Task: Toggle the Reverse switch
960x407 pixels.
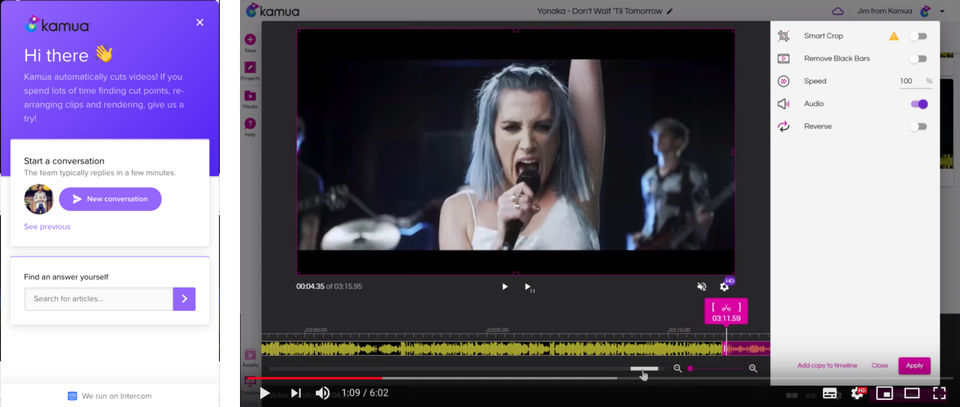Action: [x=918, y=127]
